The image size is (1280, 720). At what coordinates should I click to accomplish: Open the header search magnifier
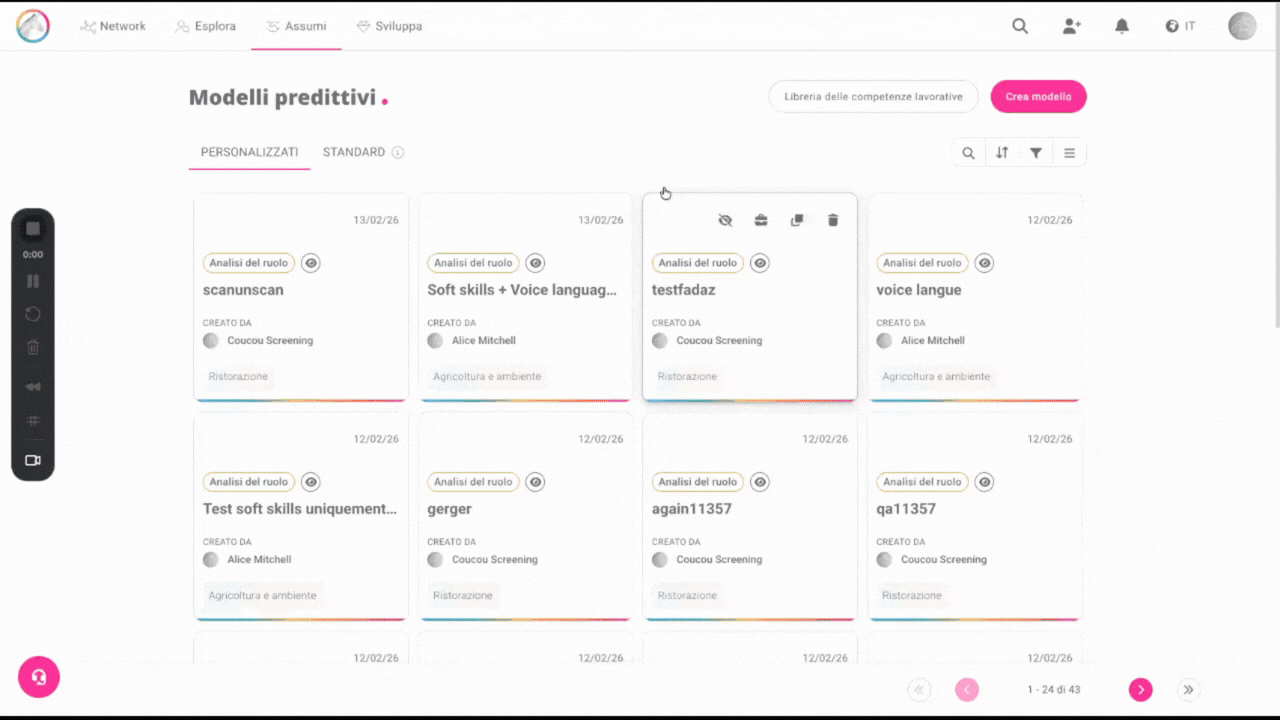click(x=1020, y=26)
